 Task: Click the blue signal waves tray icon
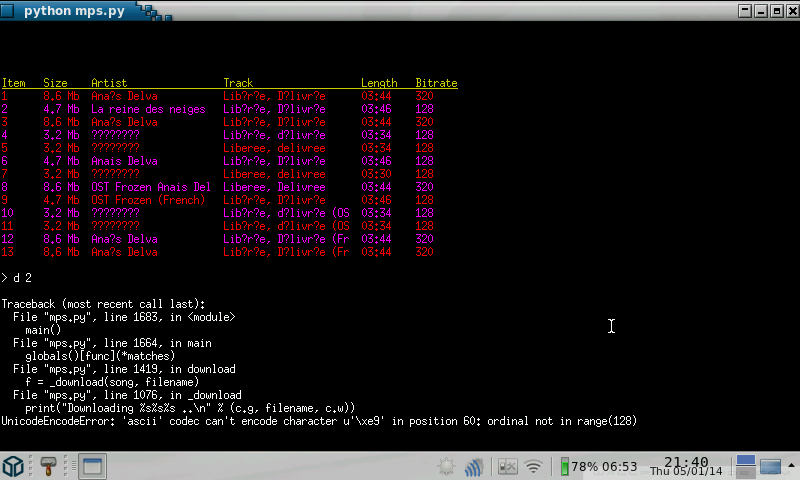(x=473, y=467)
